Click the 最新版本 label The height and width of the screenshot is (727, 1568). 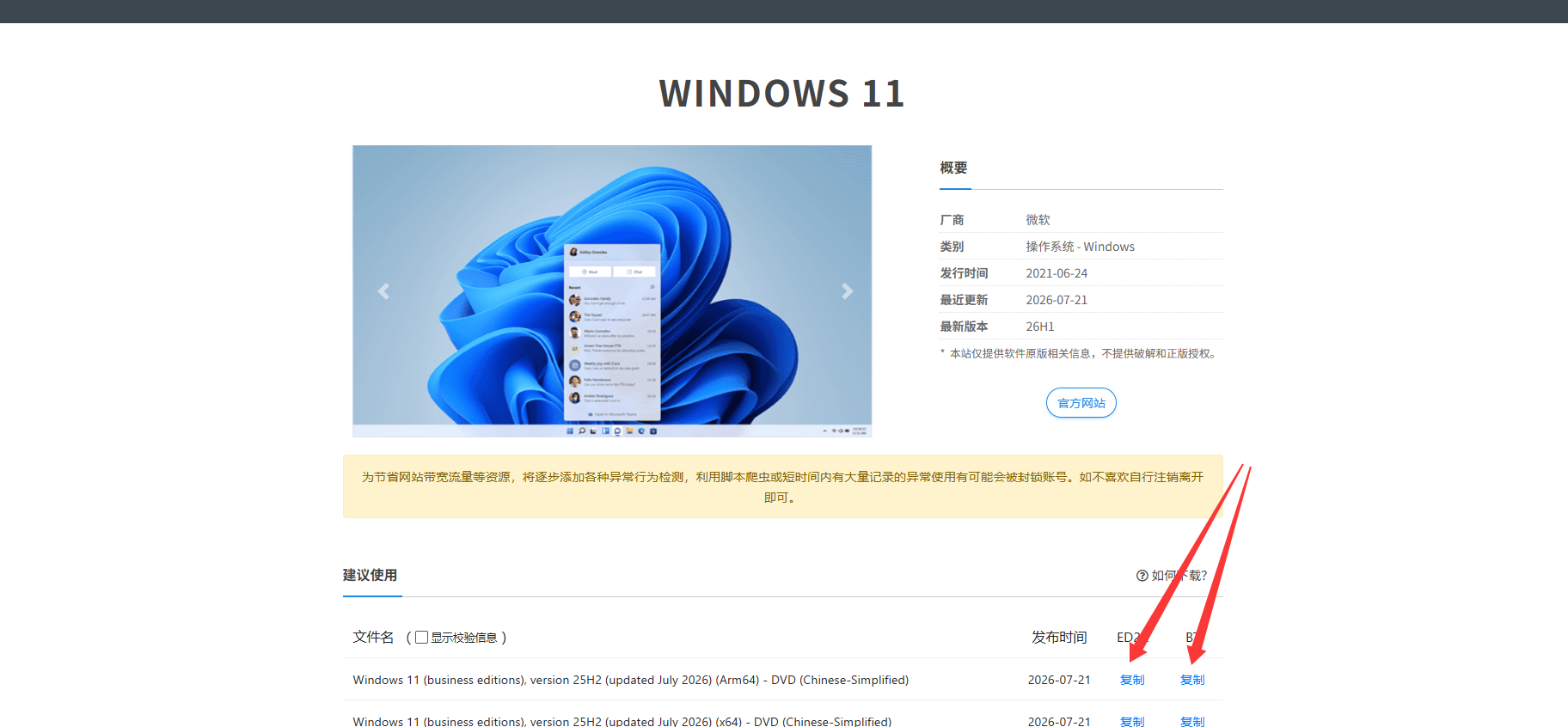pyautogui.click(x=964, y=327)
